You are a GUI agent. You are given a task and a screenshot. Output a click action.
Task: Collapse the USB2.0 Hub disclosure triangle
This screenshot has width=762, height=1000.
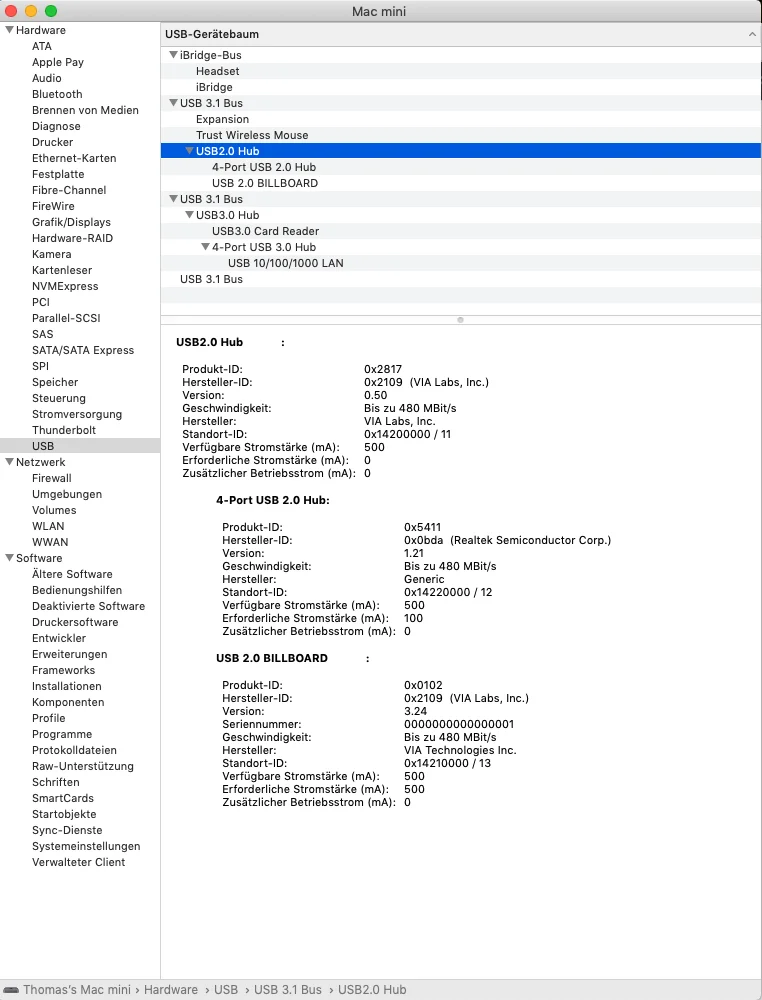pyautogui.click(x=189, y=151)
